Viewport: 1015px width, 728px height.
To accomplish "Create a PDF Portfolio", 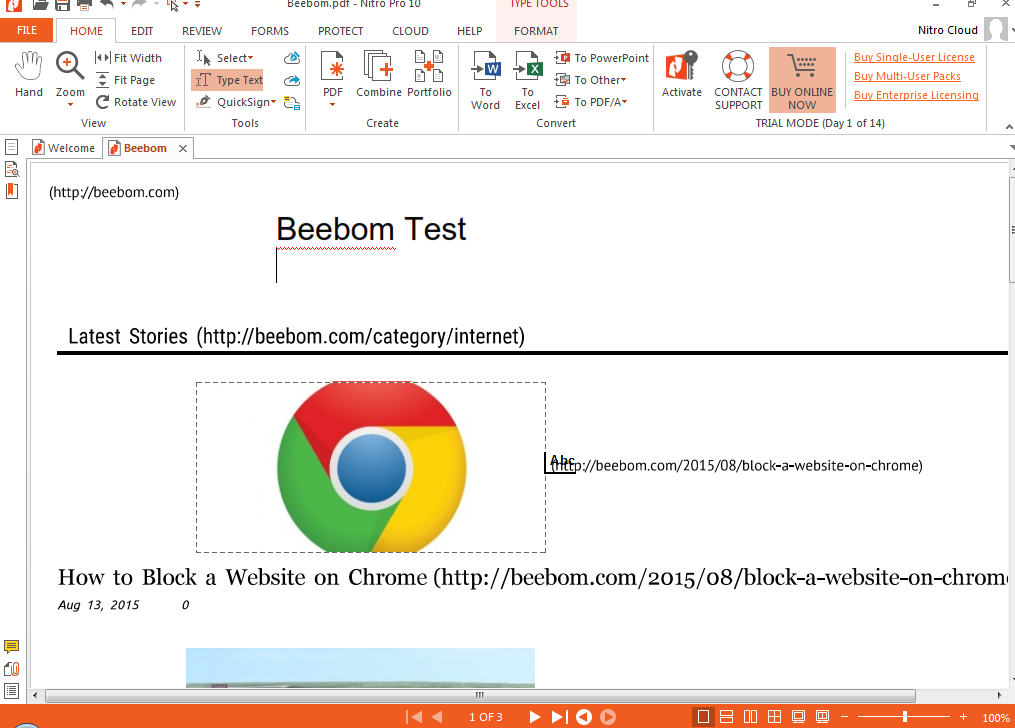I will pos(429,74).
